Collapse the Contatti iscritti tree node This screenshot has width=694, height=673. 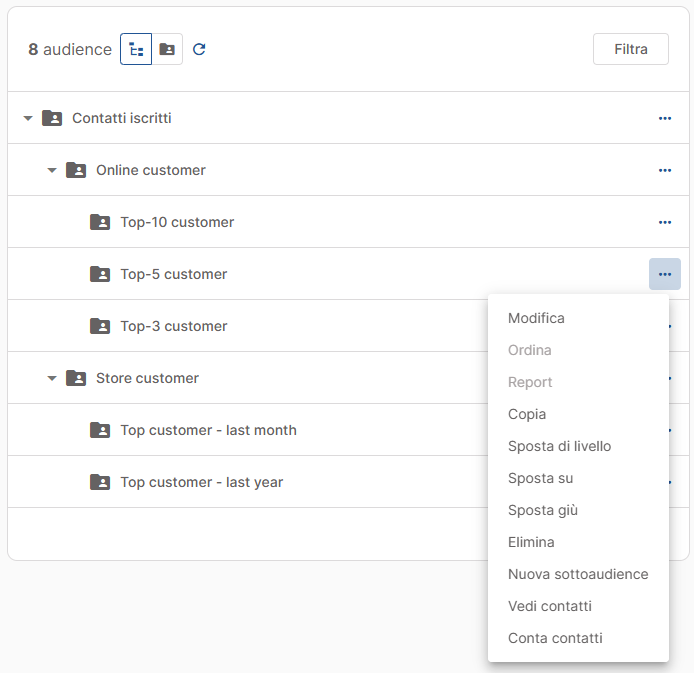click(28, 118)
